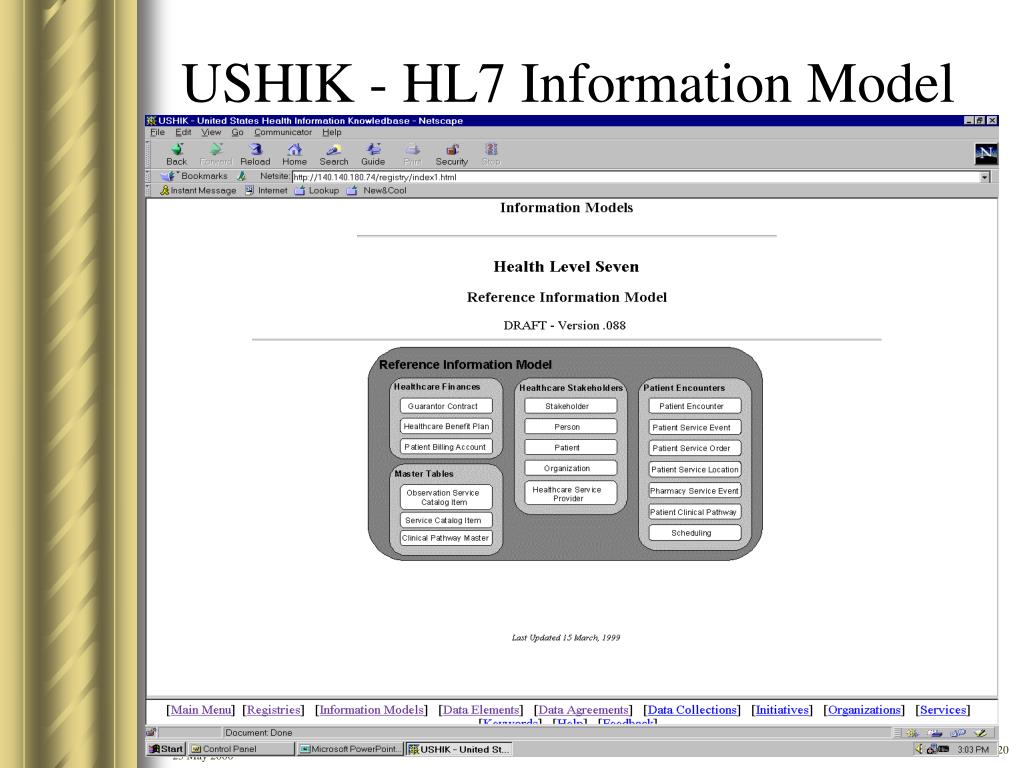The height and width of the screenshot is (768, 1024).
Task: Follow the Services link
Action: (x=943, y=710)
